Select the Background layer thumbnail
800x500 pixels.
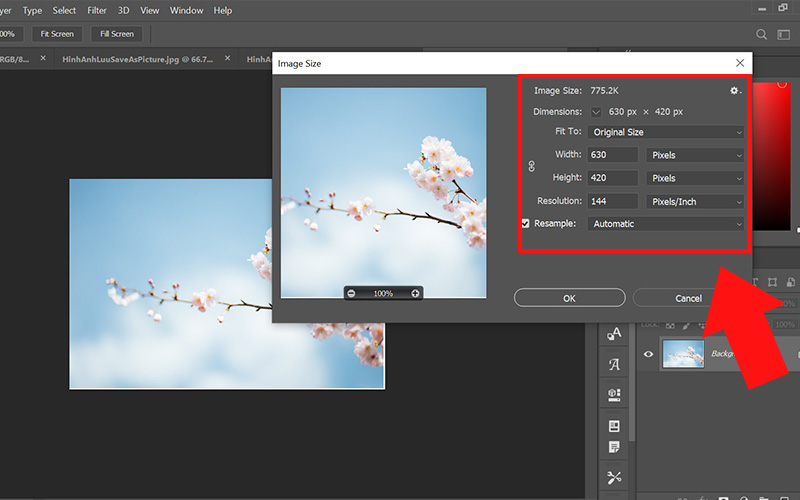coord(683,354)
